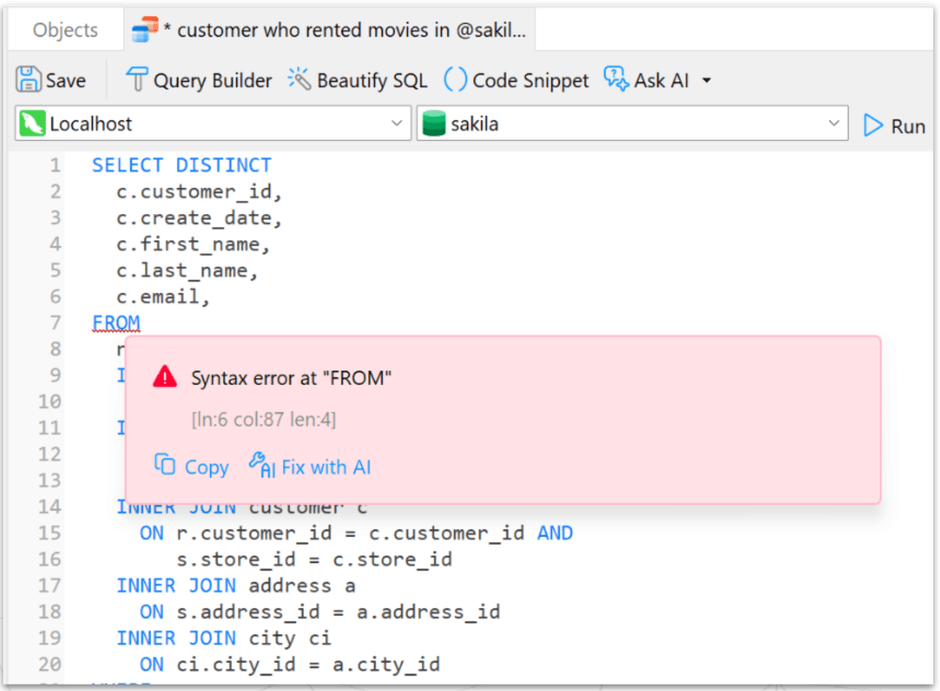Screen dimensions: 940x691
Task: Click the Ask AI chat icon
Action: click(x=616, y=79)
